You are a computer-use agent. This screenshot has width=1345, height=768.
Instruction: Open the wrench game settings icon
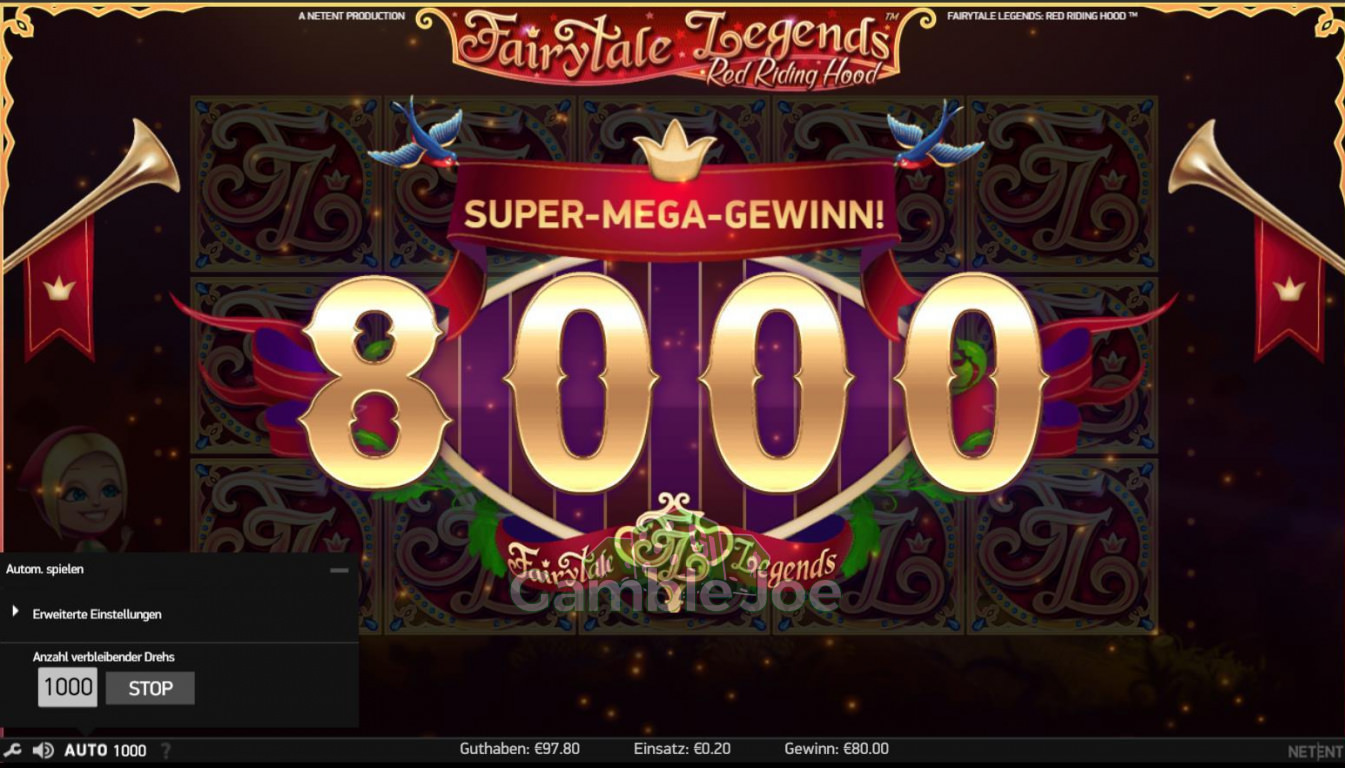(x=13, y=750)
